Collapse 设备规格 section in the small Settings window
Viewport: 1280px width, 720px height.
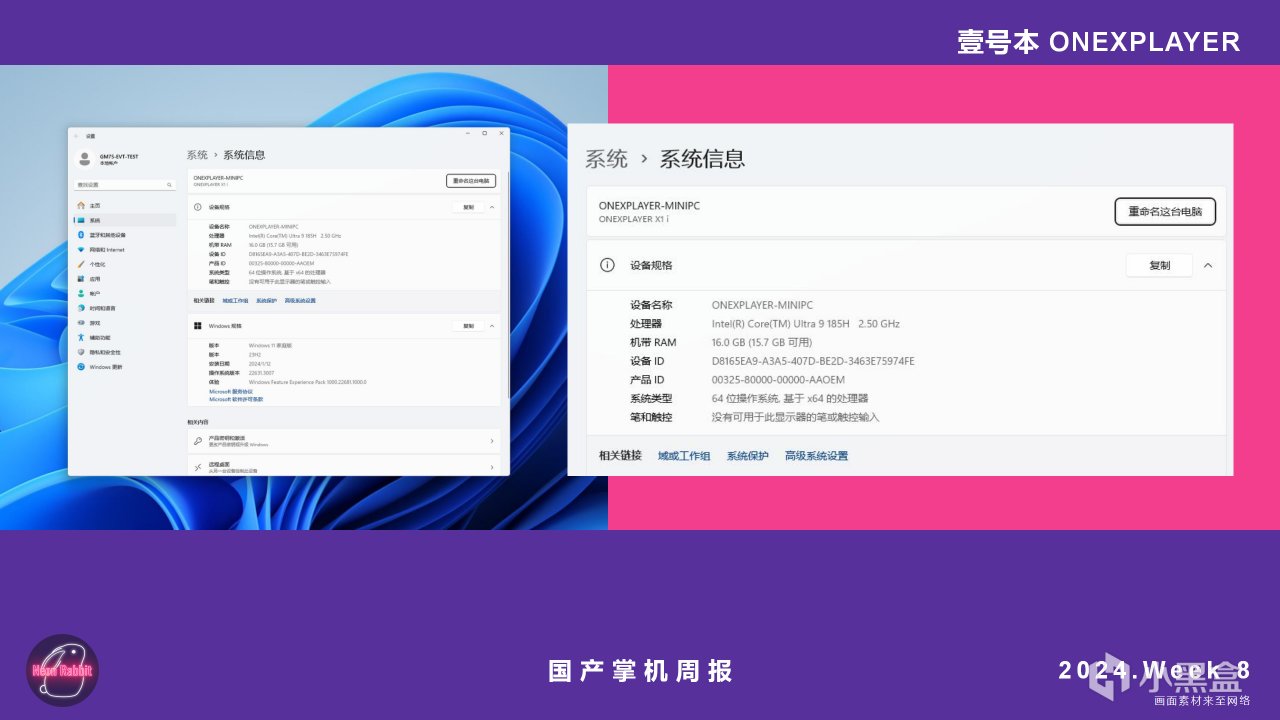492,207
